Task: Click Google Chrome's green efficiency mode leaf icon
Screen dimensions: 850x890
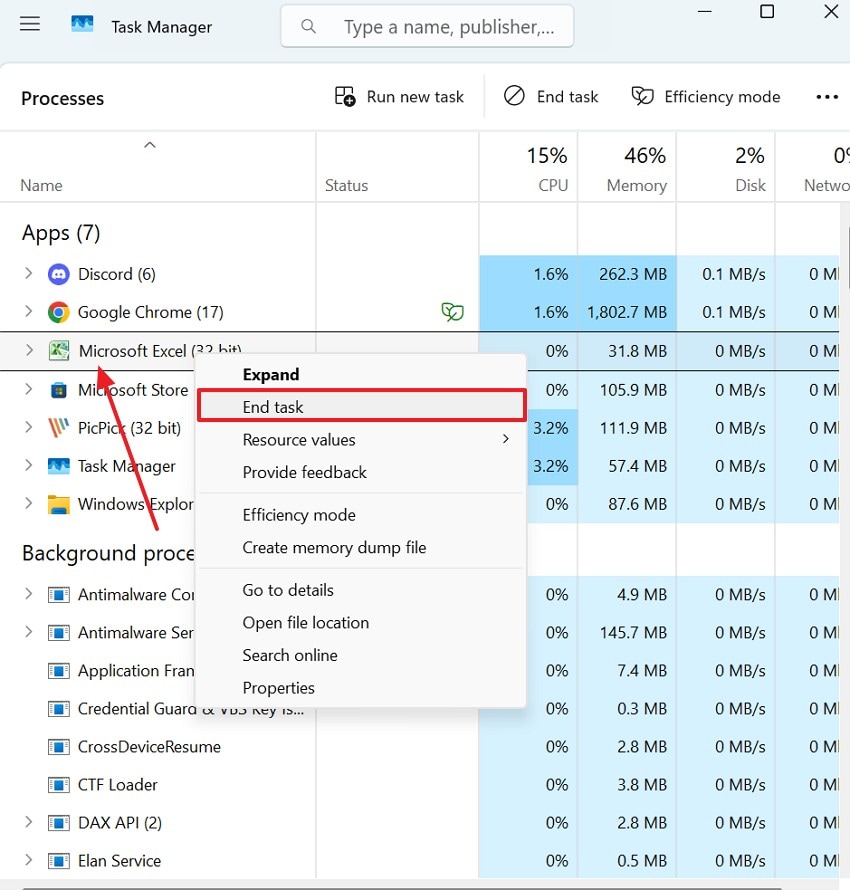Action: tap(452, 311)
